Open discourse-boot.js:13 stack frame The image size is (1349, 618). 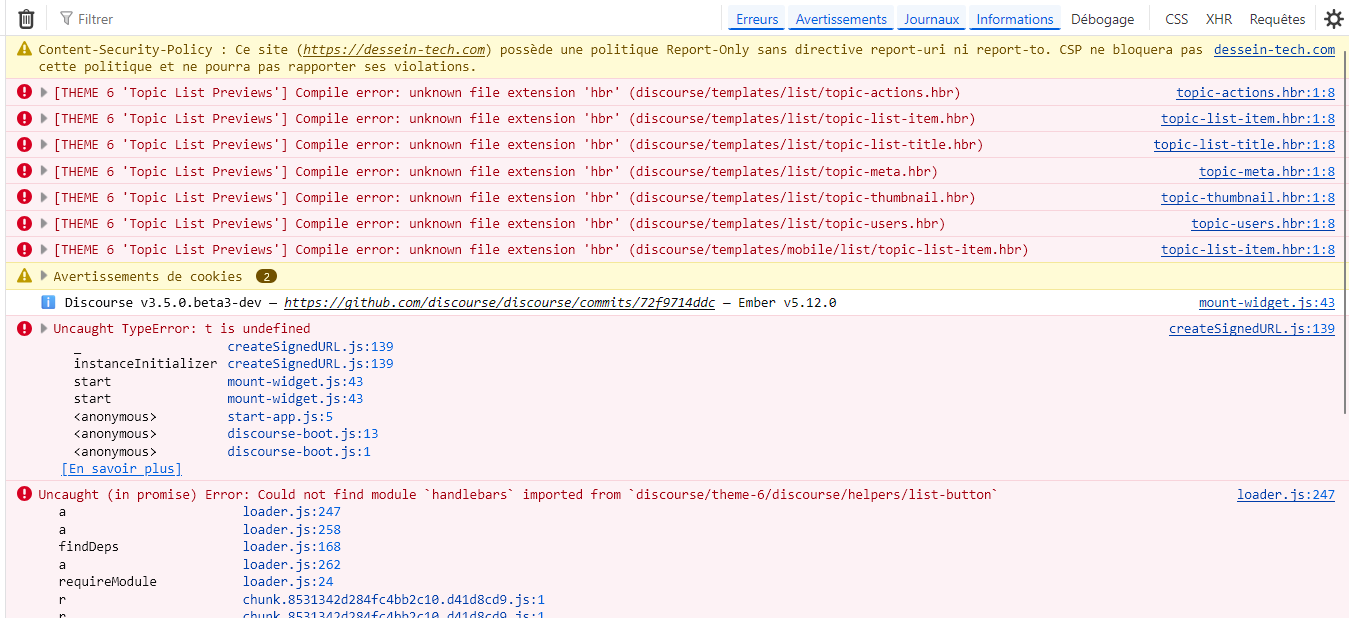[303, 434]
